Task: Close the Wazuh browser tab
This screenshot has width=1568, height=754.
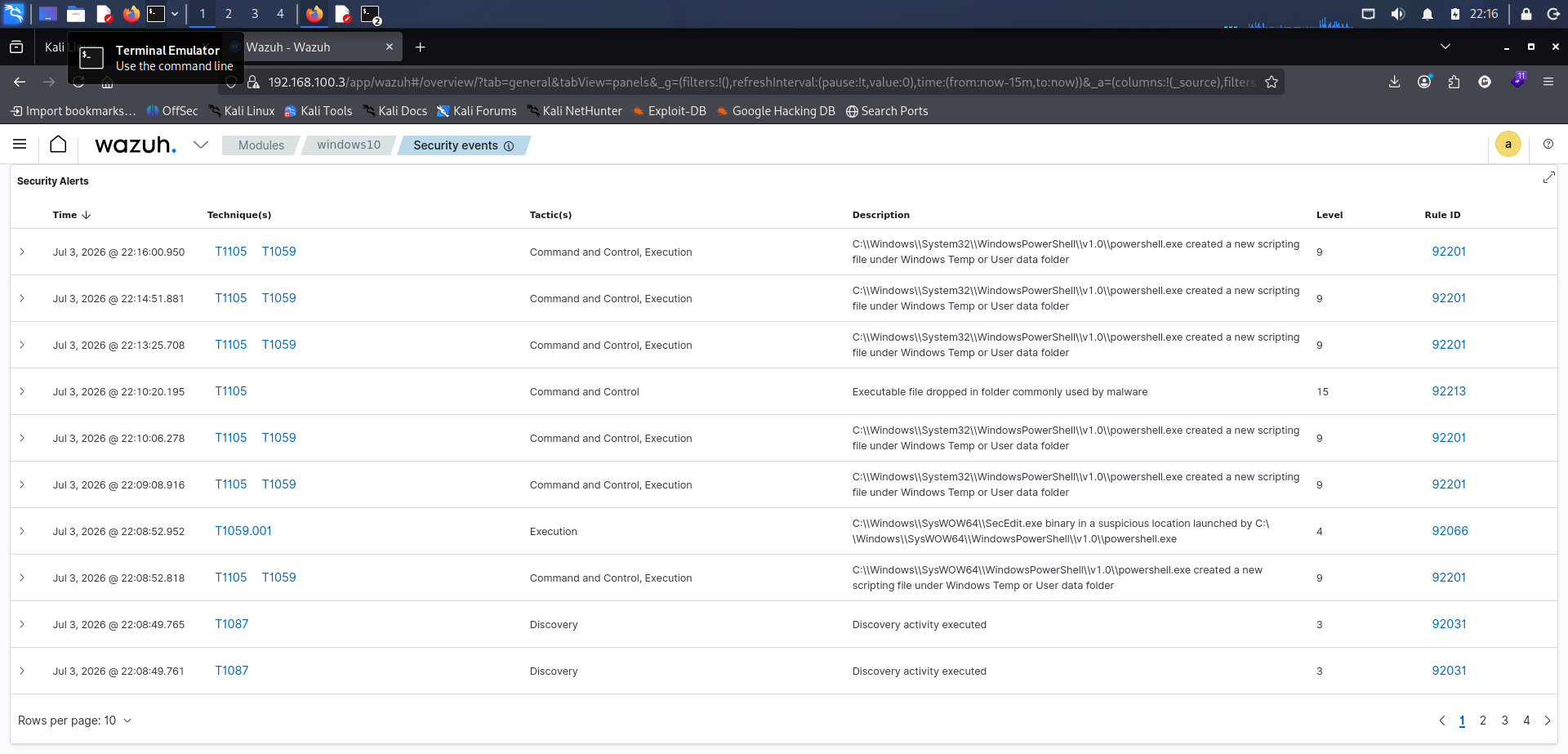Action: click(x=390, y=47)
